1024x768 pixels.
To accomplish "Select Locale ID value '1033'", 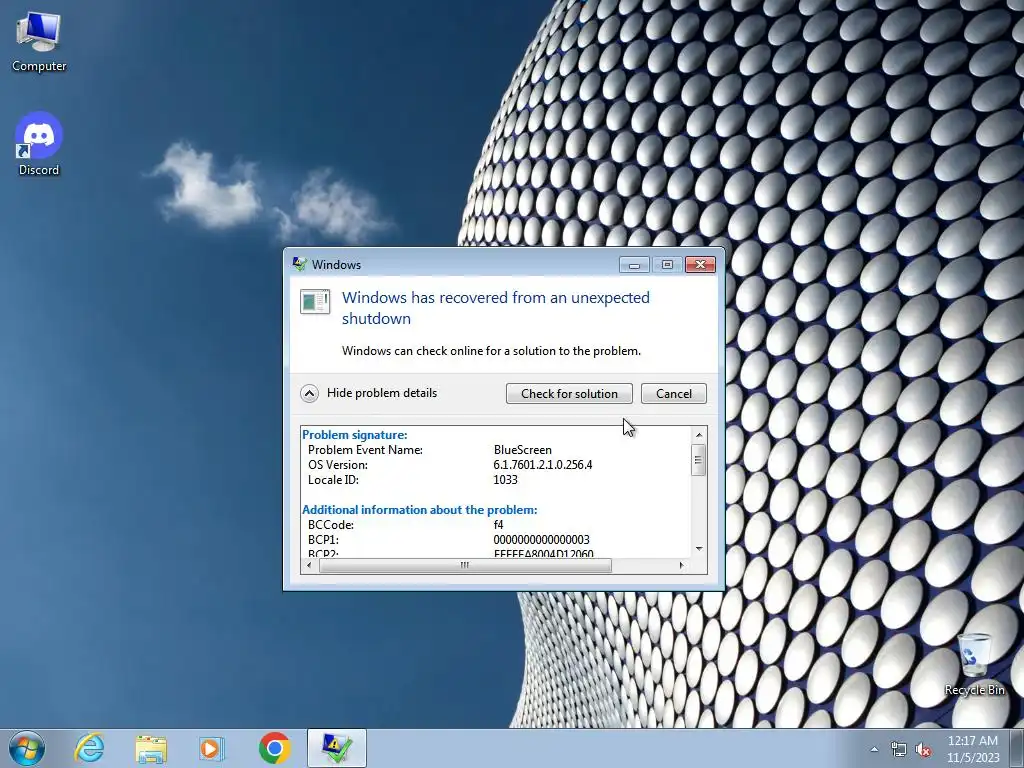I will click(505, 480).
